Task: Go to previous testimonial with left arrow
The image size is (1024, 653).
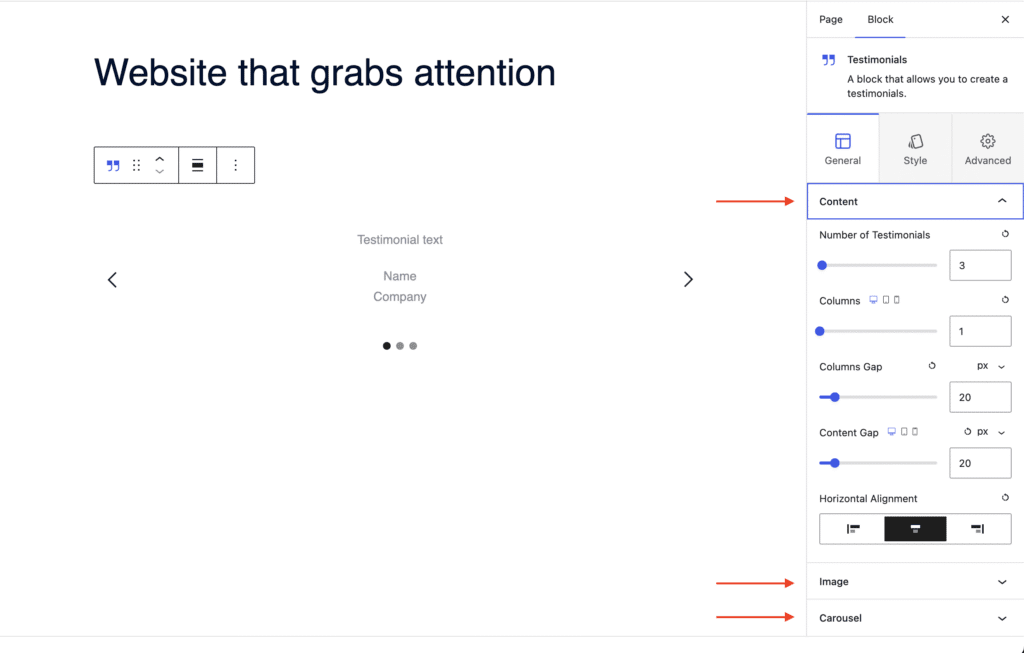Action: click(x=112, y=279)
